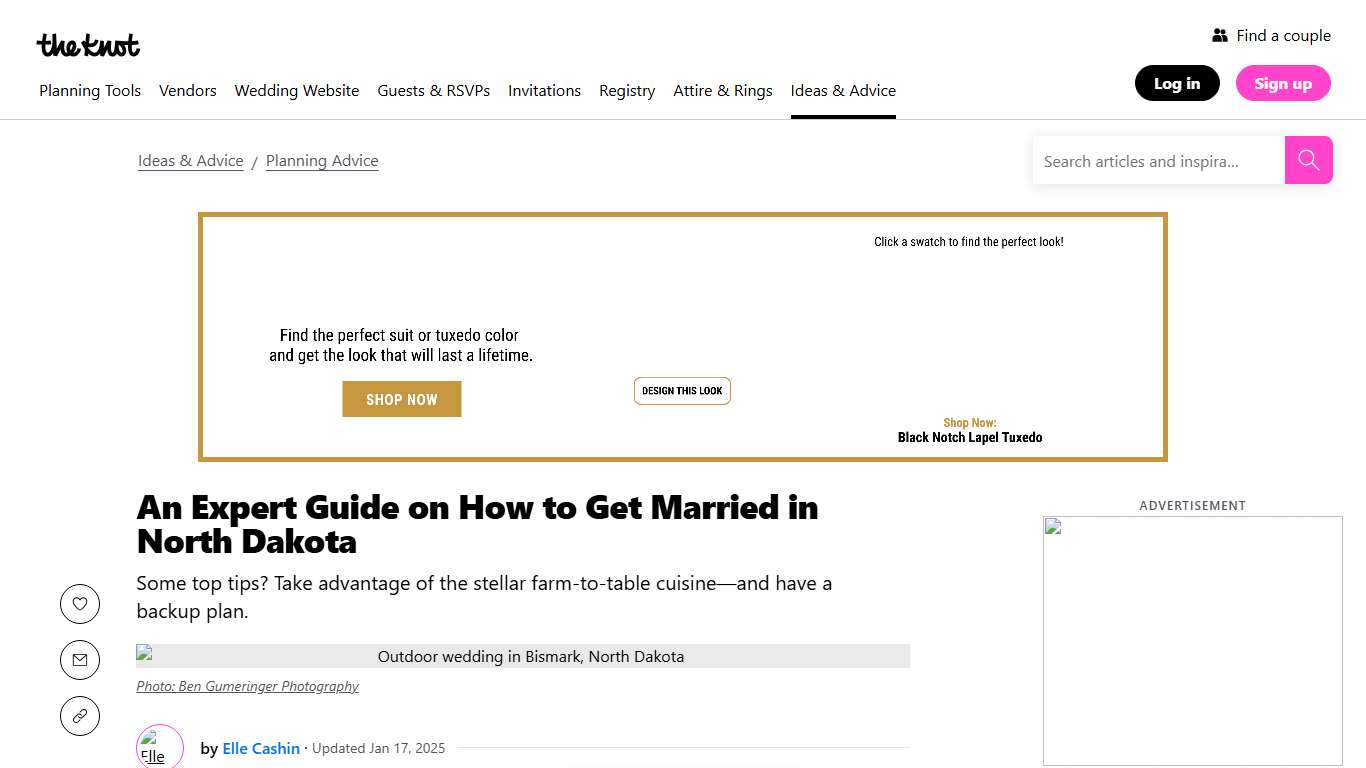1366x768 pixels.
Task: Open the Planning Advice breadcrumb
Action: (x=322, y=160)
